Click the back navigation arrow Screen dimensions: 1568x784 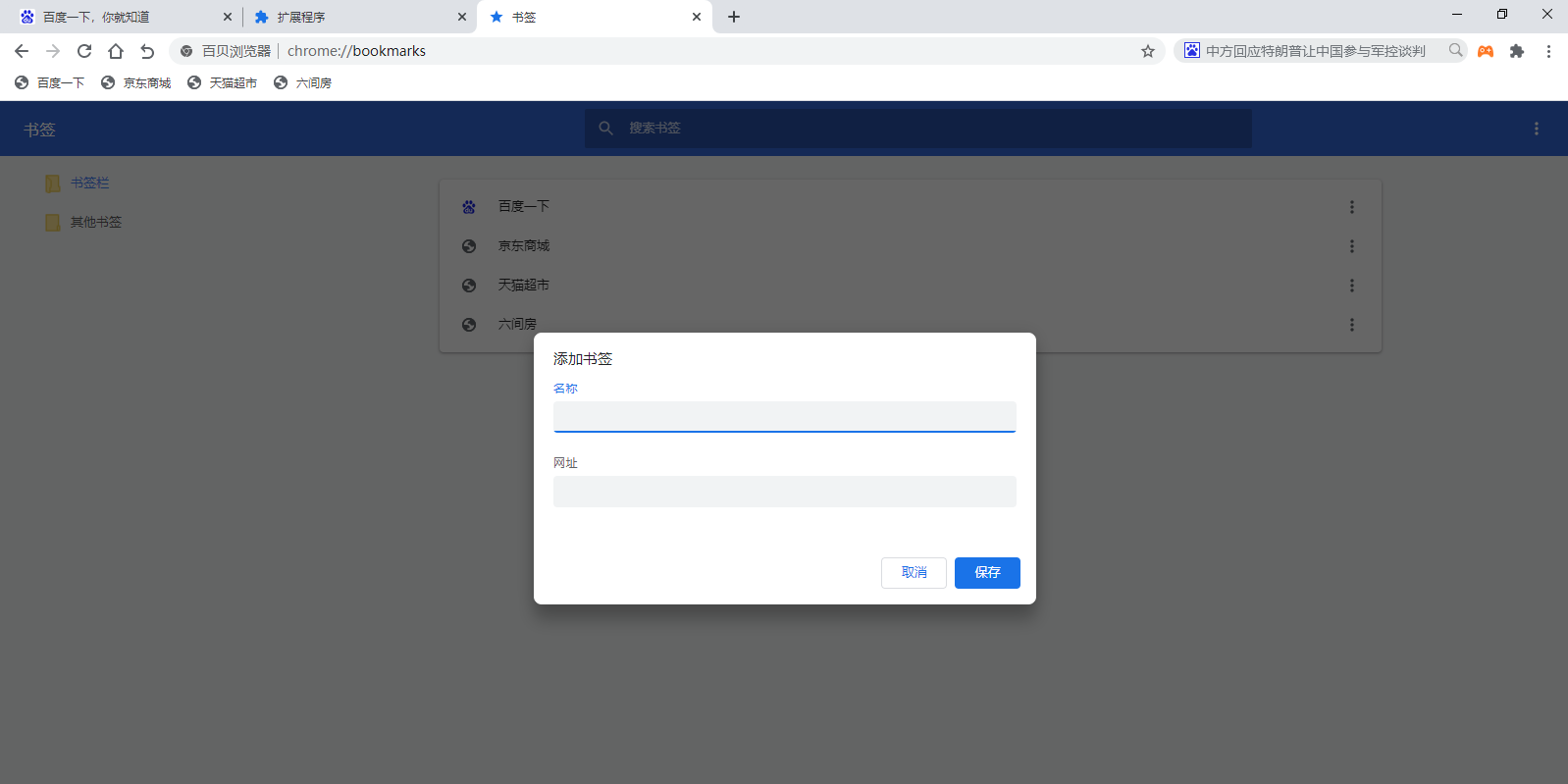pos(22,51)
